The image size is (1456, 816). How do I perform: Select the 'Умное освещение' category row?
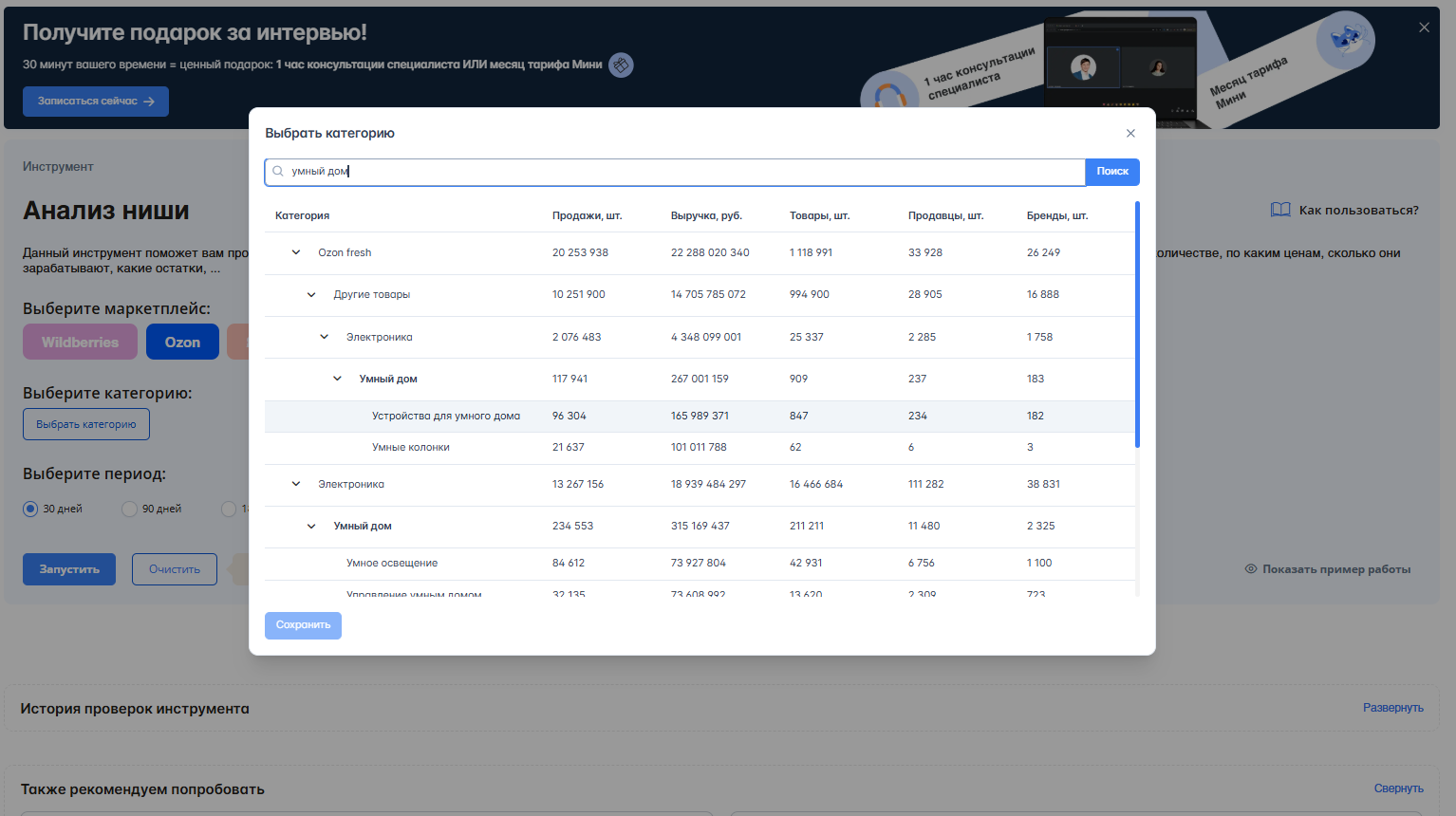pos(392,564)
